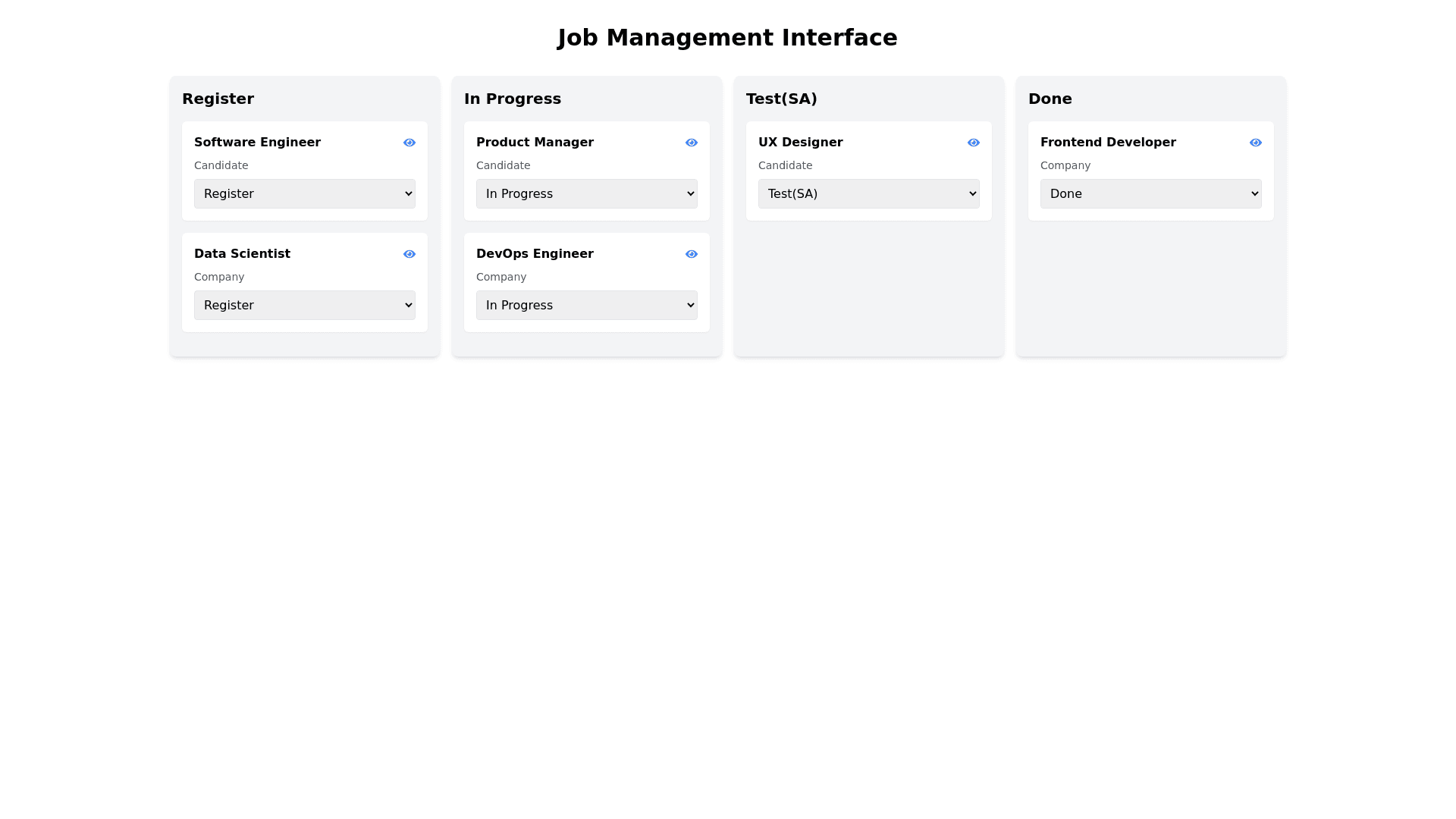Image resolution: width=1456 pixels, height=819 pixels.
Task: Click Job Management Interface page heading
Action: coord(727,37)
